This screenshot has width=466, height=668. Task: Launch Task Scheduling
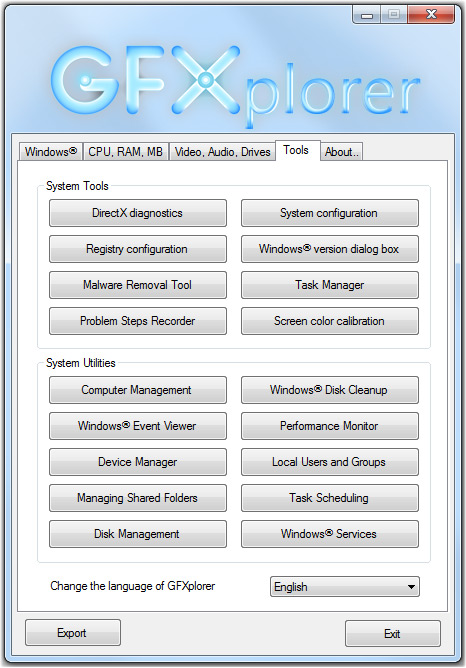[x=330, y=498]
